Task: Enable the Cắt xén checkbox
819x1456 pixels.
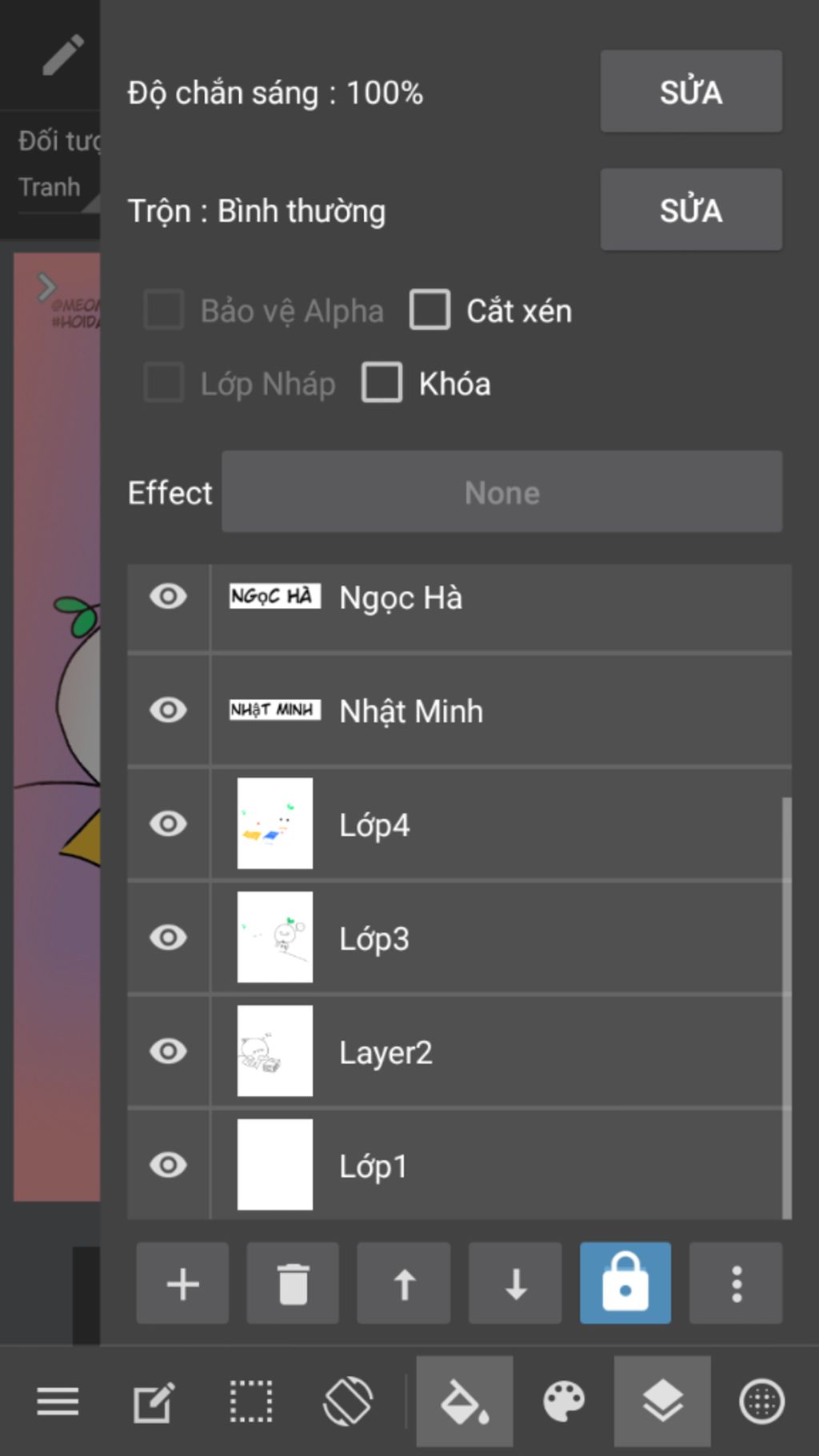Action: click(430, 310)
